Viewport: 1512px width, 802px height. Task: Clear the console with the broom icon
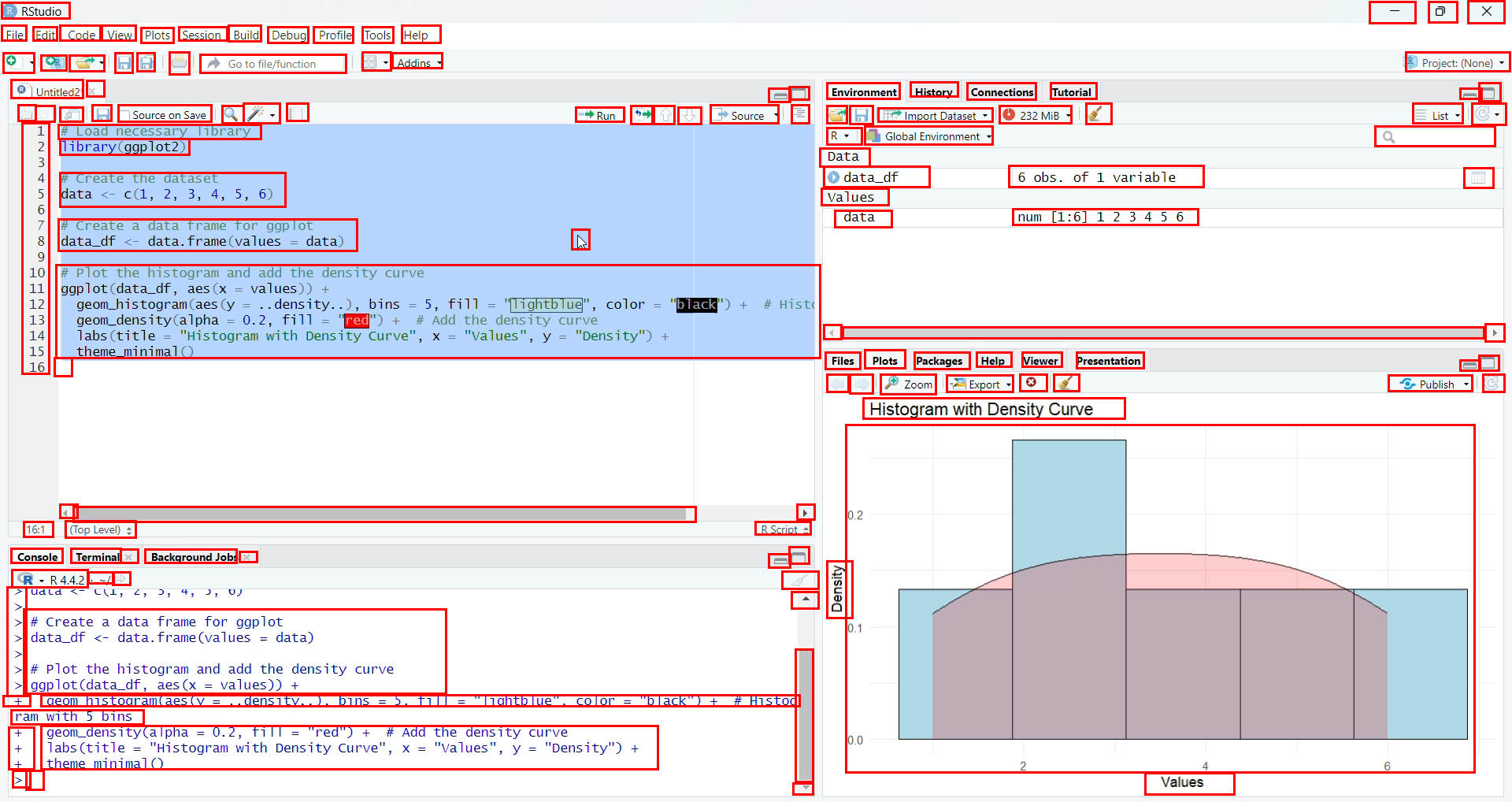tap(799, 581)
